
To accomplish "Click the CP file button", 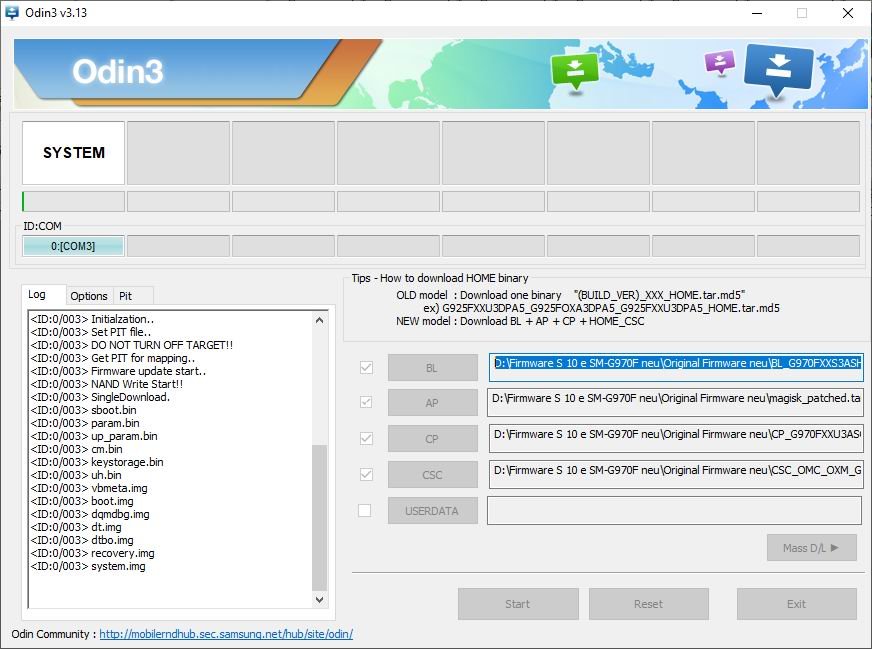I will (x=433, y=439).
